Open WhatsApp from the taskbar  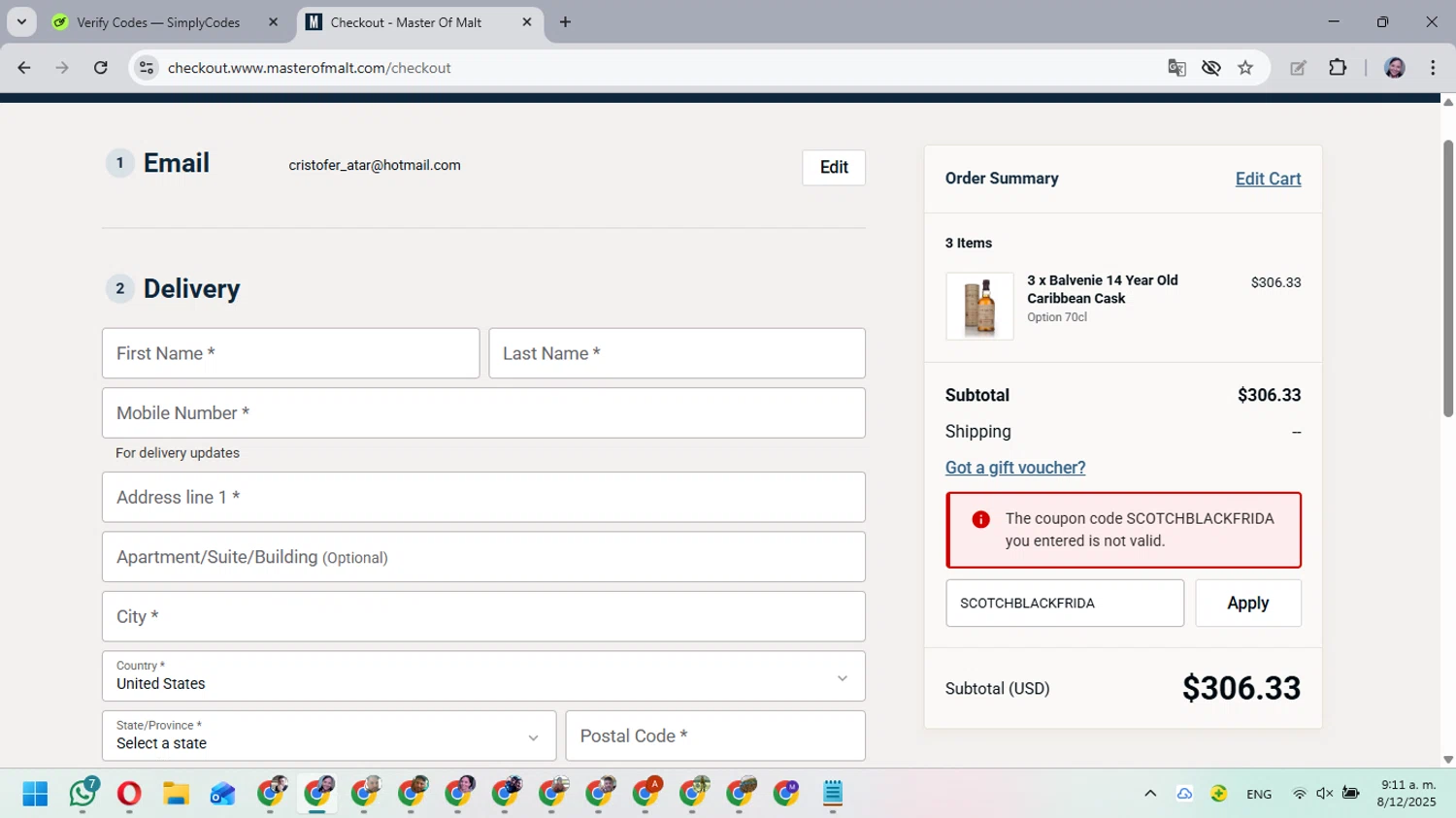[x=83, y=794]
